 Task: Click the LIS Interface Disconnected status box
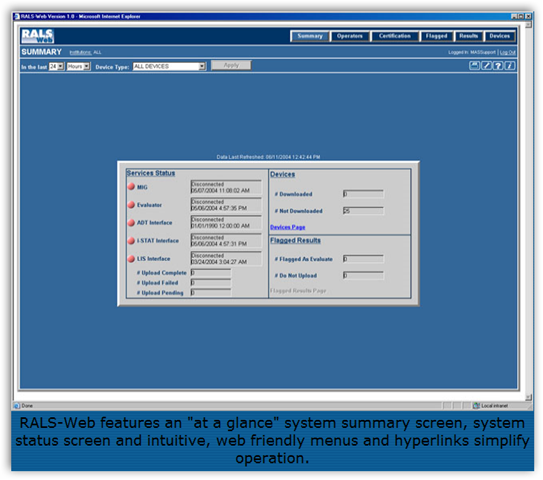click(x=226, y=258)
